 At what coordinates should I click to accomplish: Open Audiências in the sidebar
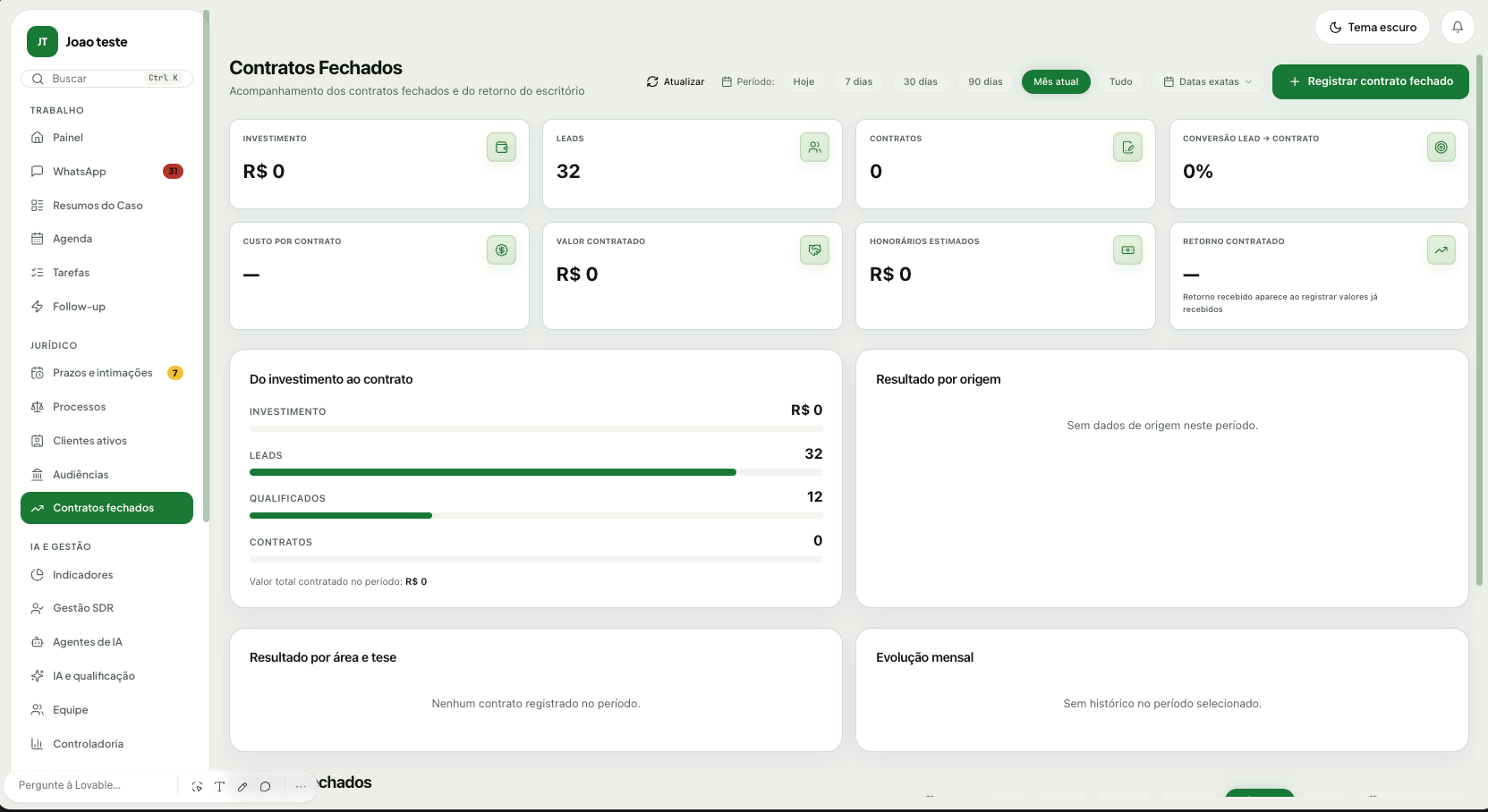point(106,475)
